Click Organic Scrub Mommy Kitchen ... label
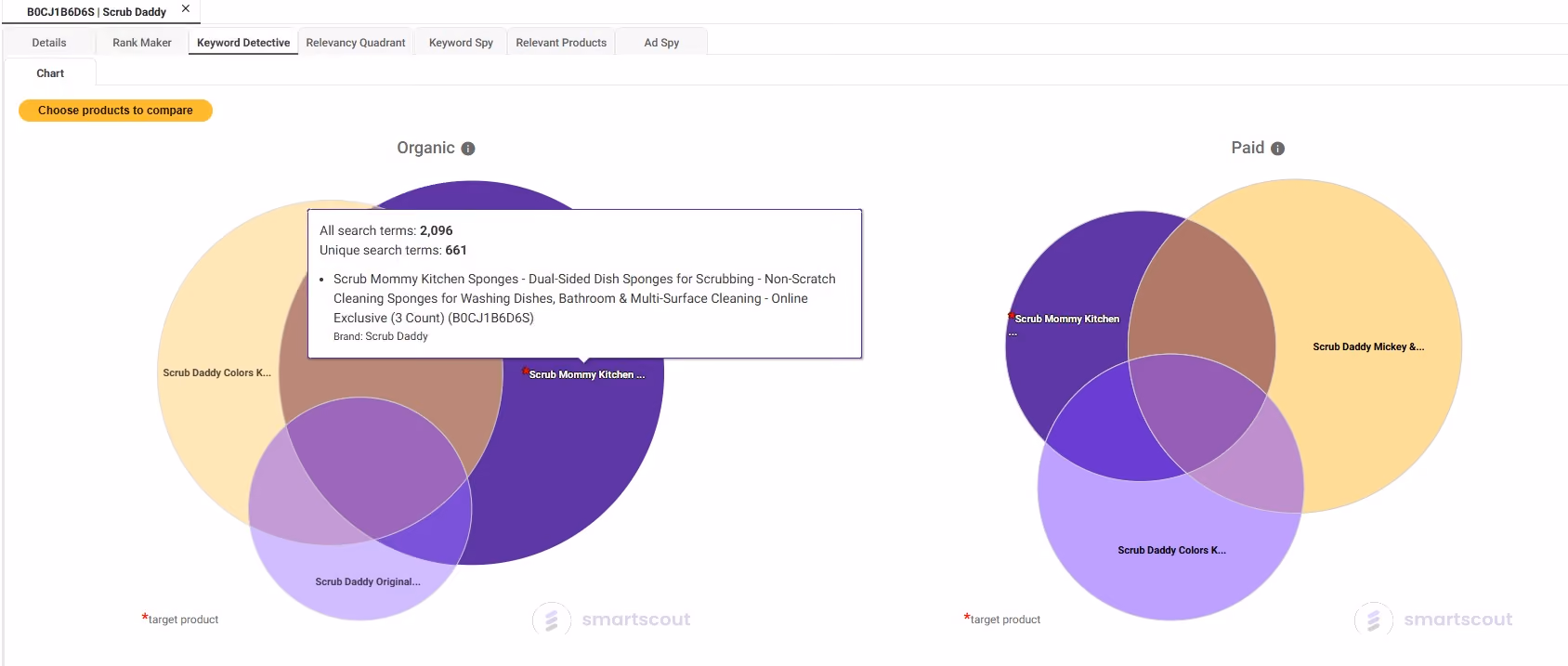The image size is (1568, 666). click(586, 374)
